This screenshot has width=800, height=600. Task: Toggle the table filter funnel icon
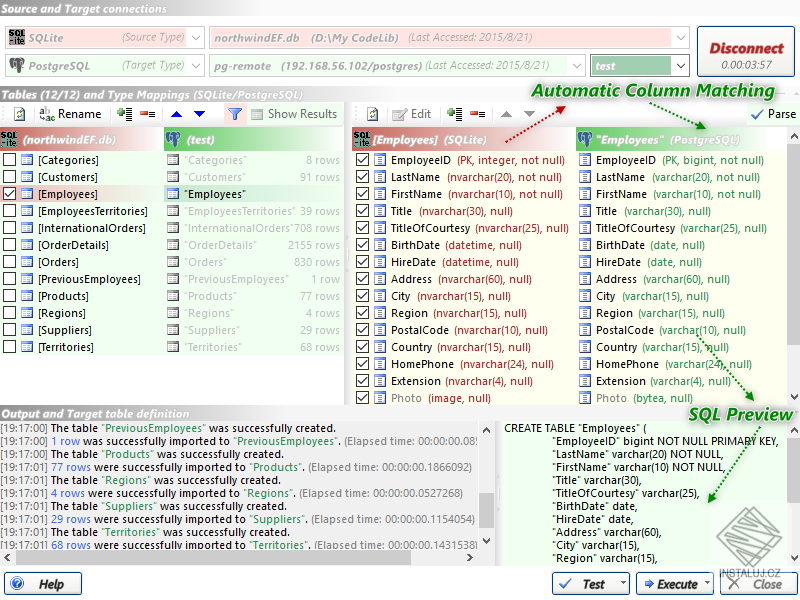tap(235, 114)
